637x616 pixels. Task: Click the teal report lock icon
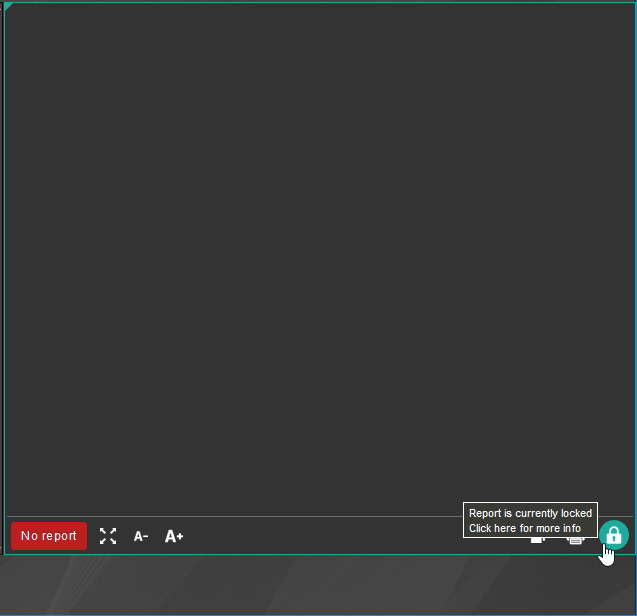tap(614, 535)
